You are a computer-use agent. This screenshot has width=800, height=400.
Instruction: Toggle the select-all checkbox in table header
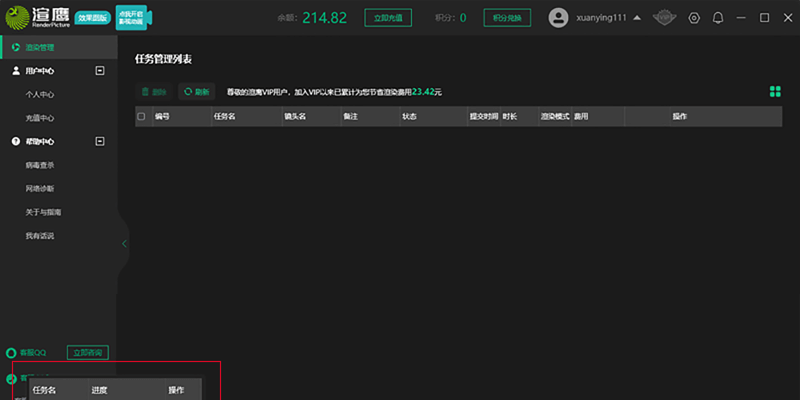tap(141, 117)
